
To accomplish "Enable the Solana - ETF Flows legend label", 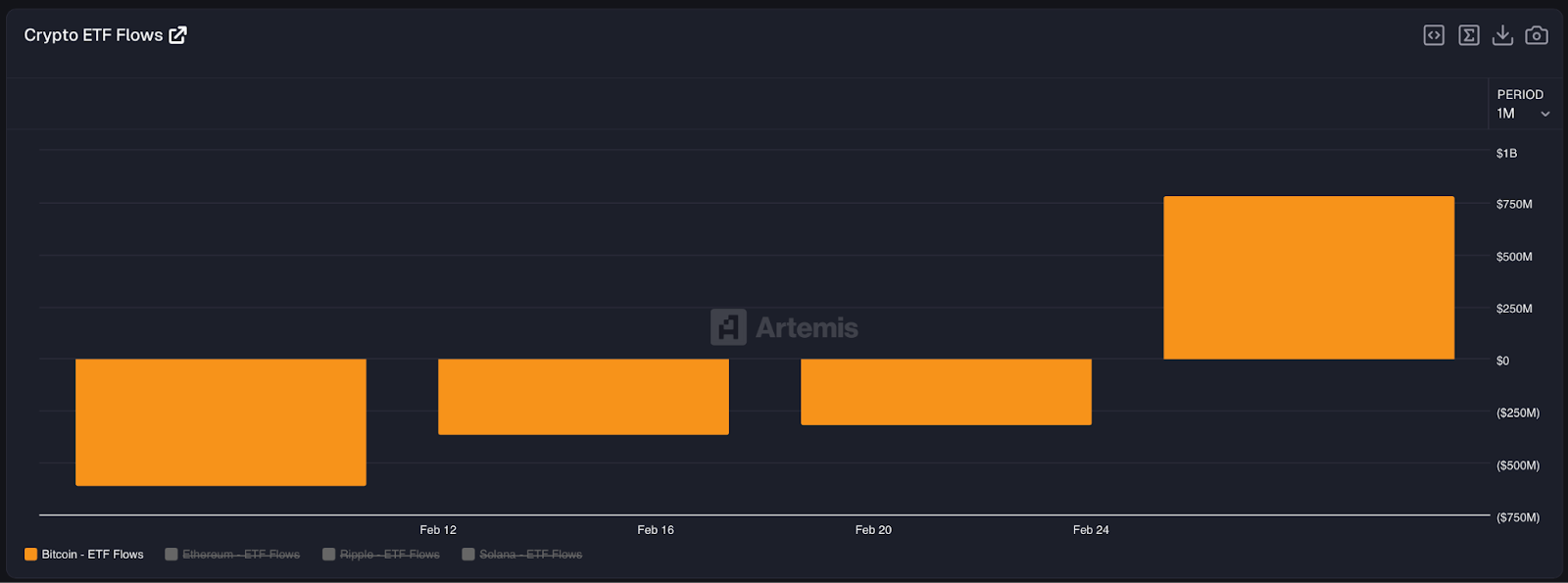I will tap(530, 555).
